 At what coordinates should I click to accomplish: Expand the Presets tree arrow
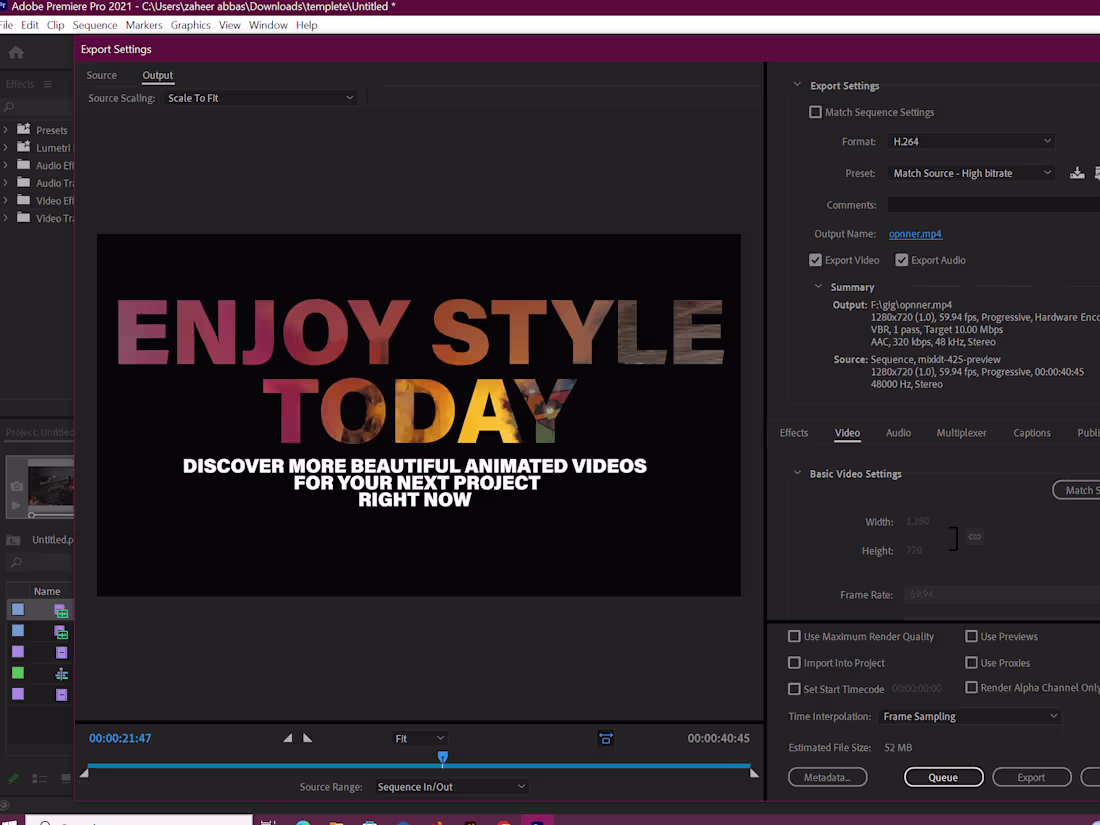(6, 130)
